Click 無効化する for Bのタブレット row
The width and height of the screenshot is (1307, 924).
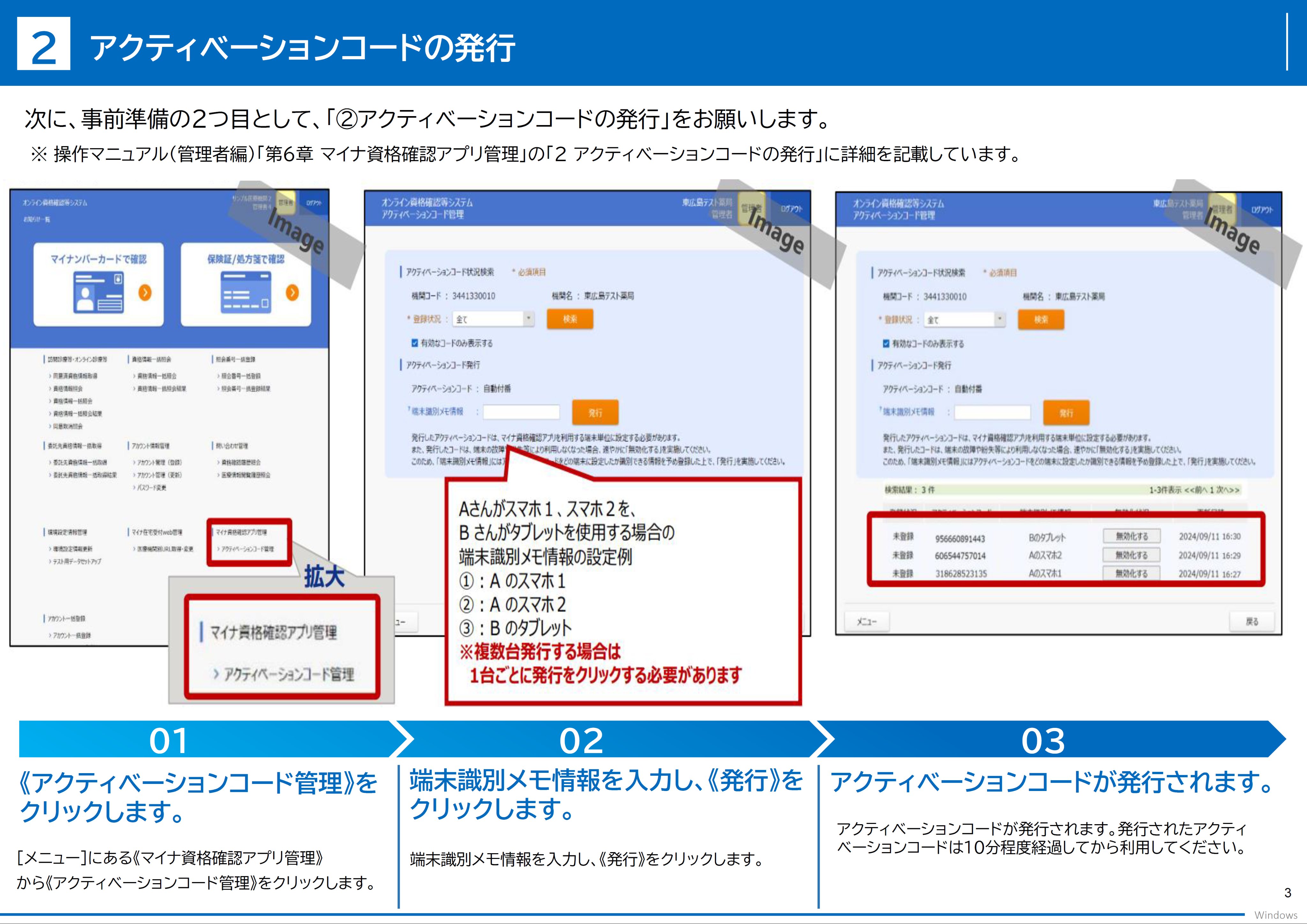(1132, 536)
